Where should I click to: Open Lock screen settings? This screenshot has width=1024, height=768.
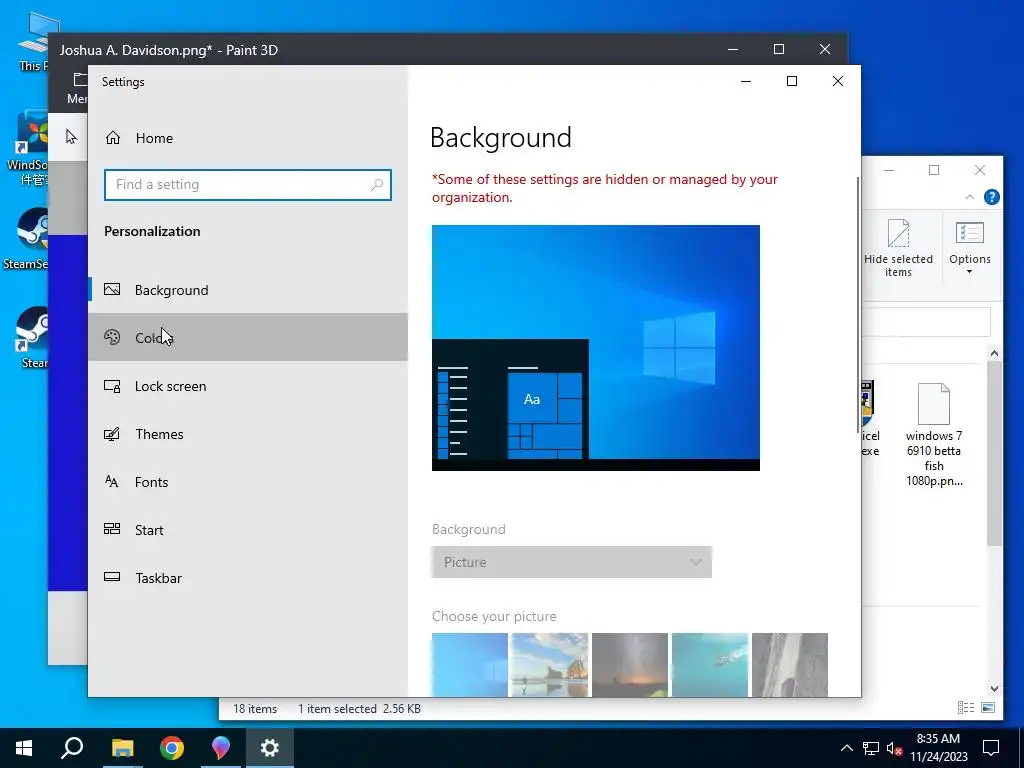248,386
